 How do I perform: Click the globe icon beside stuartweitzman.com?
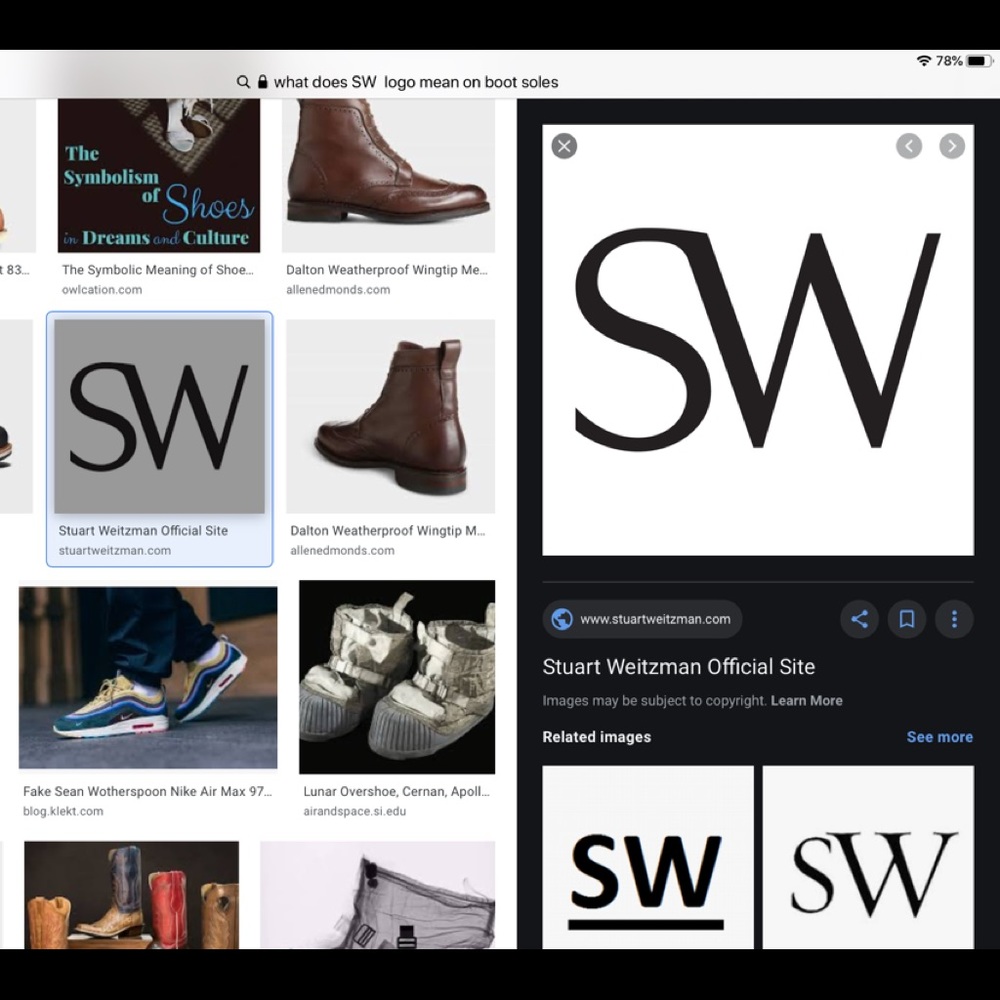[561, 619]
